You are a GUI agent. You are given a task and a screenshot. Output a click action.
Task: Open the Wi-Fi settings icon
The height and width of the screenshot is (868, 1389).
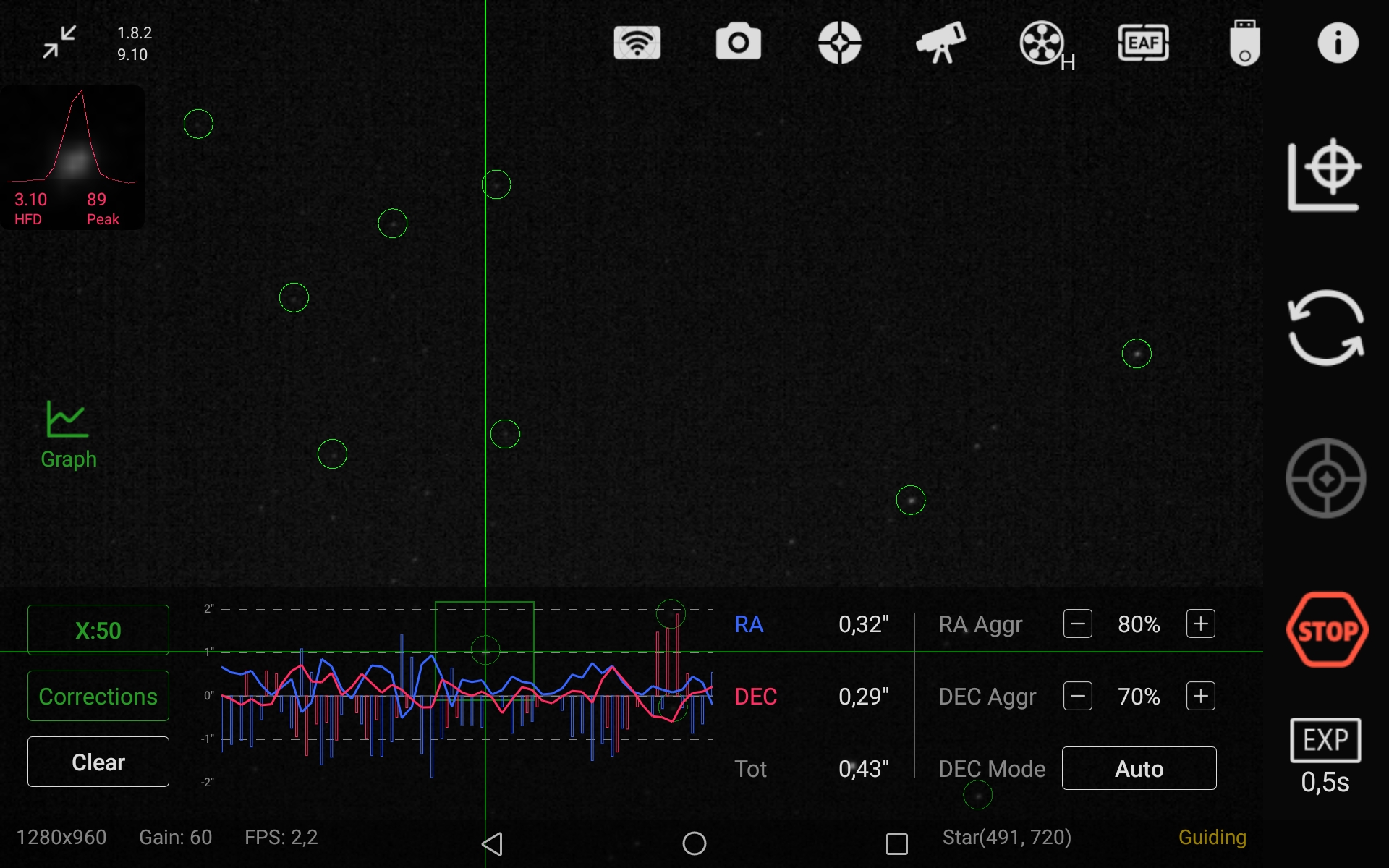click(637, 43)
